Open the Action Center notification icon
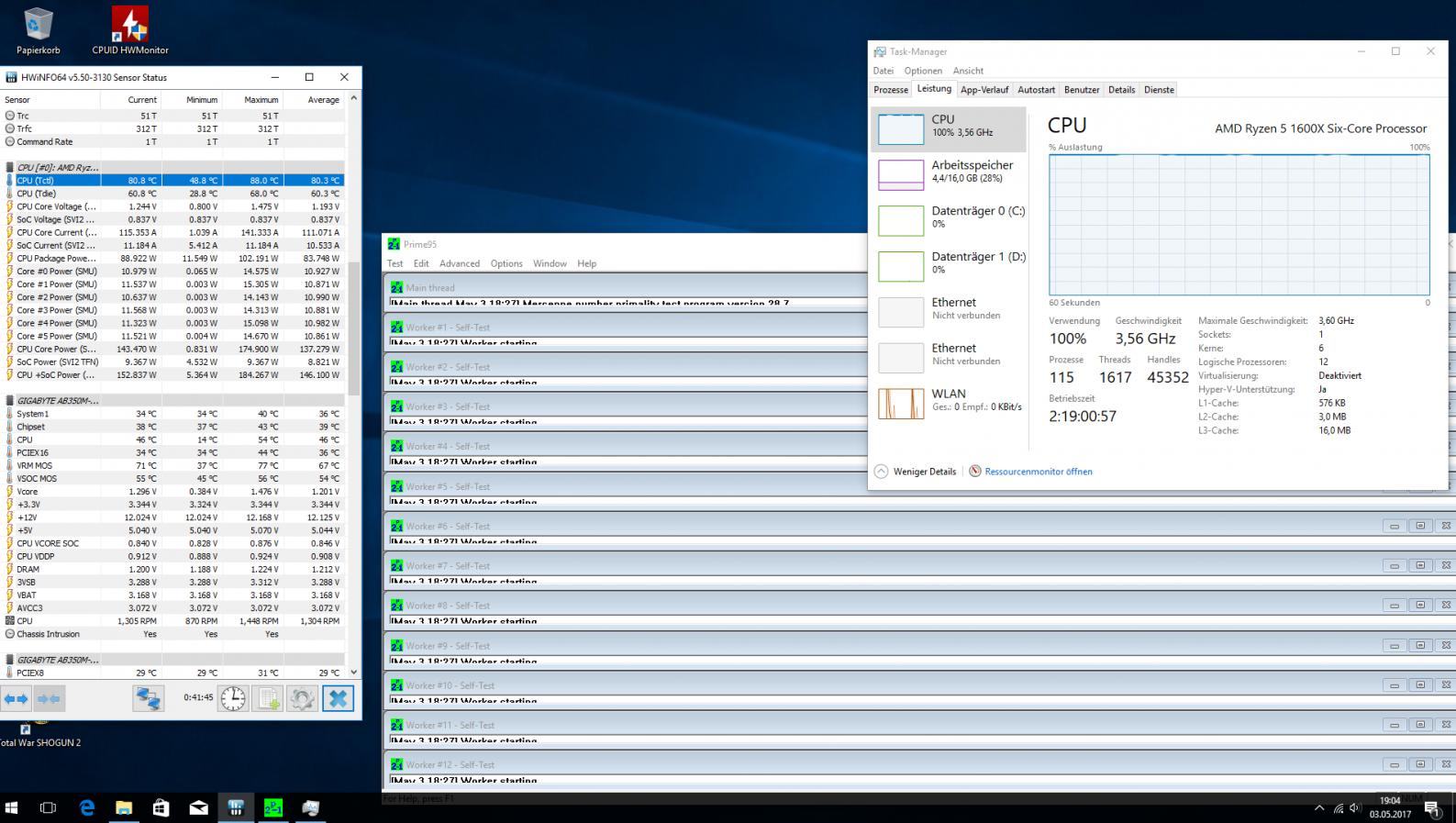Viewport: 1456px width, 823px height. pyautogui.click(x=1431, y=808)
